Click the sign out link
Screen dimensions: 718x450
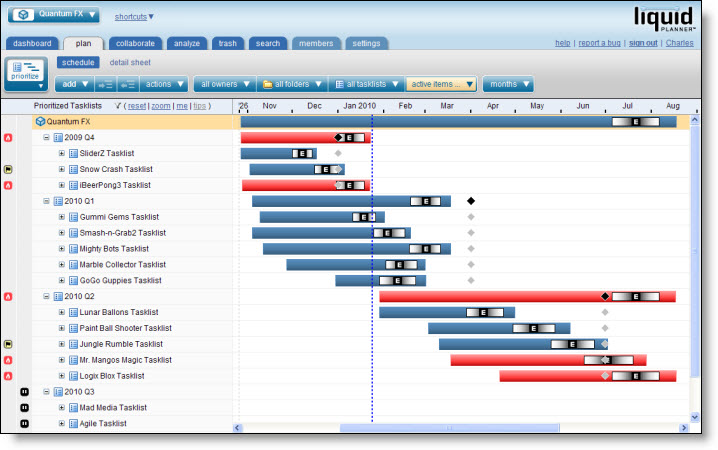coord(643,43)
